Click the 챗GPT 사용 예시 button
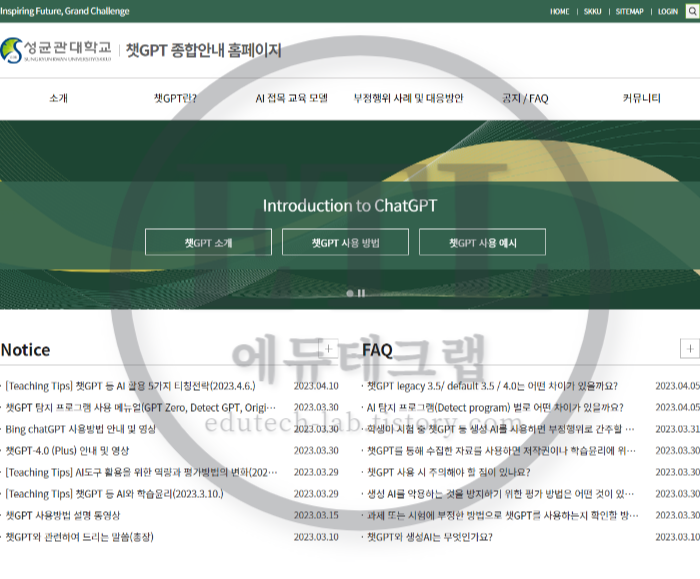 (483, 242)
